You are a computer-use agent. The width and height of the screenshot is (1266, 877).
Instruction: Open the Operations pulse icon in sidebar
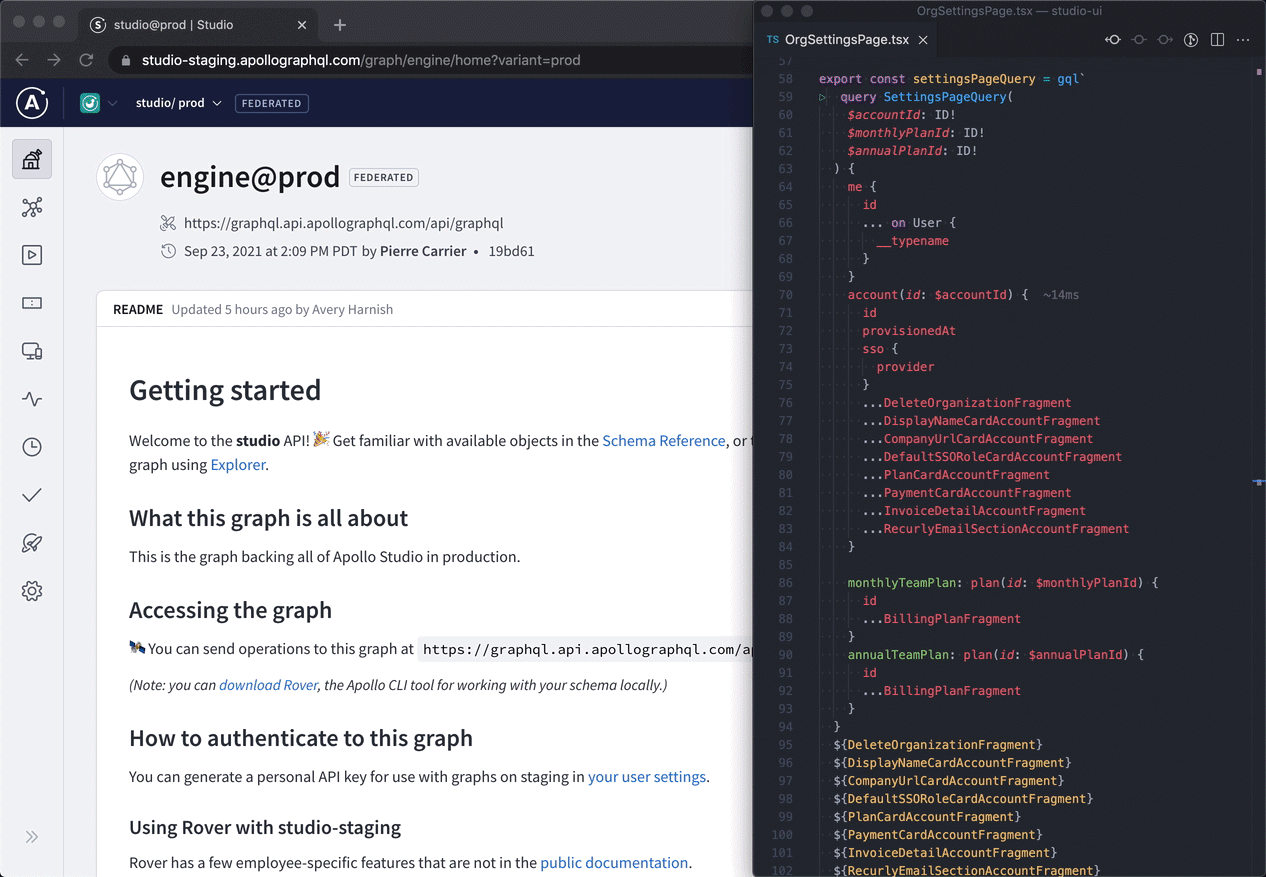click(x=32, y=399)
